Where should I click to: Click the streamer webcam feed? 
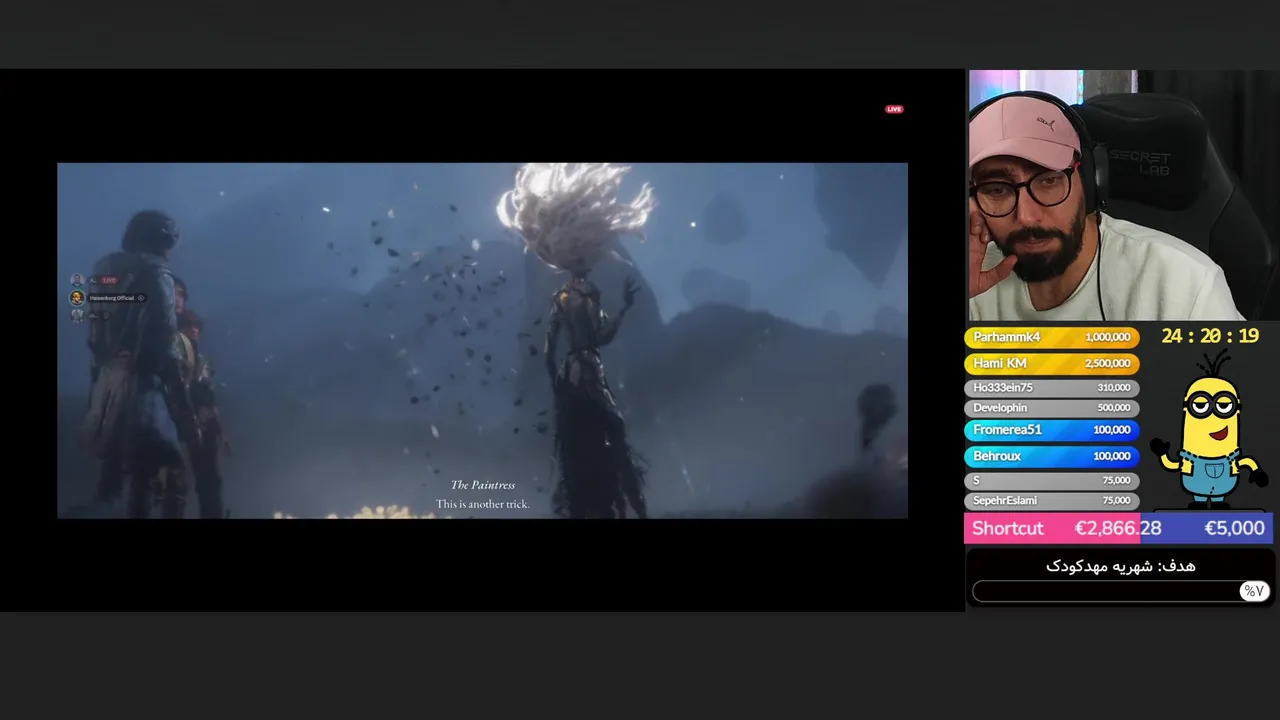pos(1123,195)
